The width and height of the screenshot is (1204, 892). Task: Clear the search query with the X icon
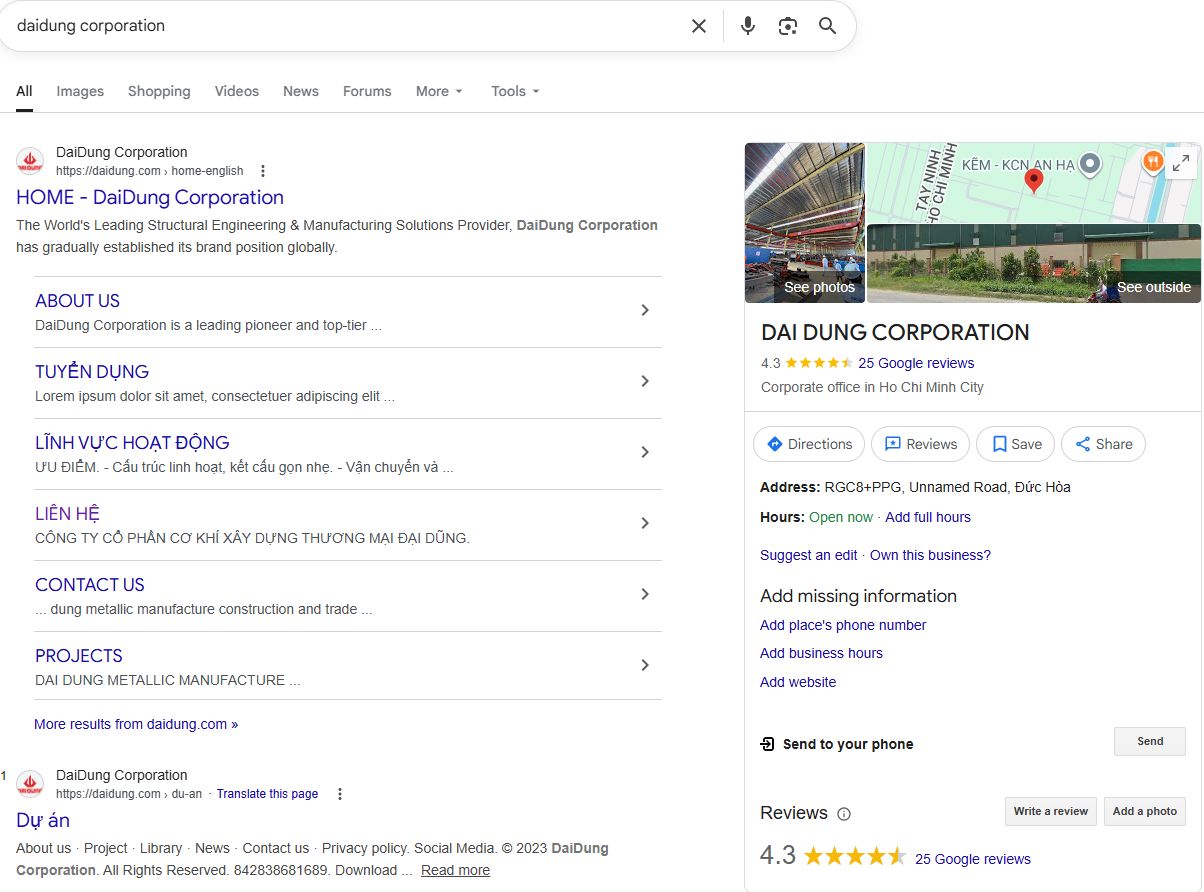(x=698, y=26)
